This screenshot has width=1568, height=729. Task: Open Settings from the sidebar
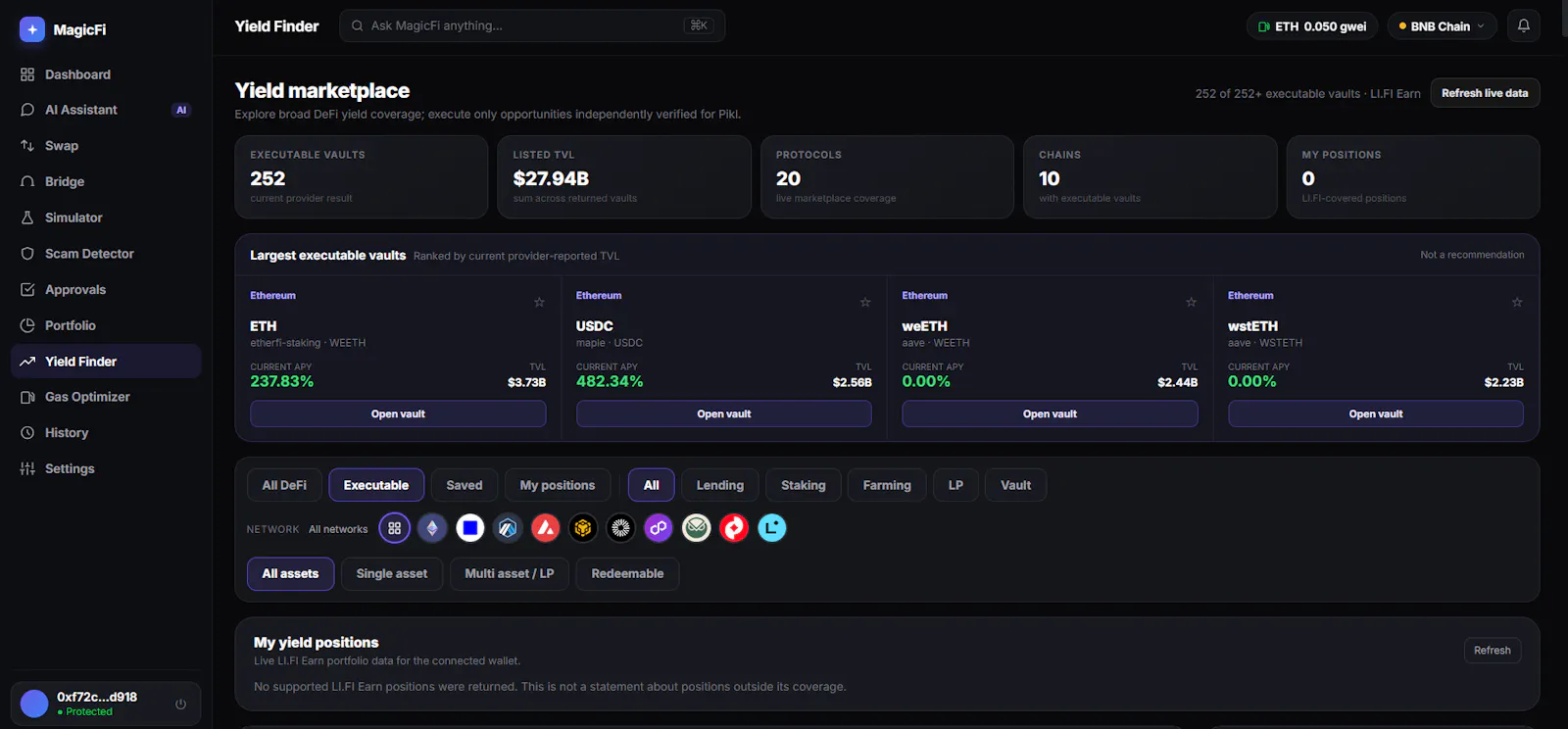106,468
